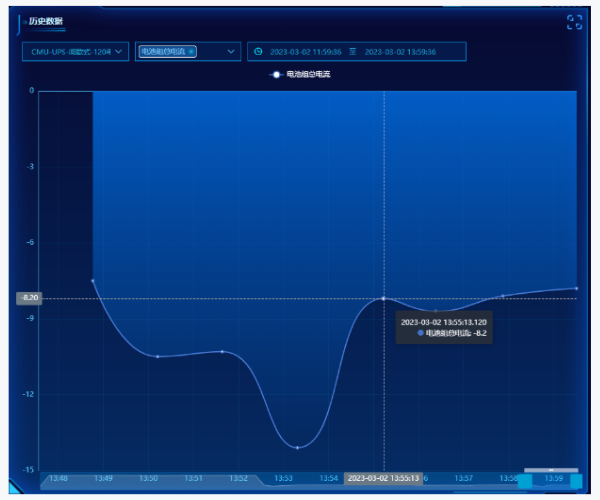The image size is (600, 500).
Task: Click the -8.20 y-axis pointer label
Action: (x=29, y=298)
